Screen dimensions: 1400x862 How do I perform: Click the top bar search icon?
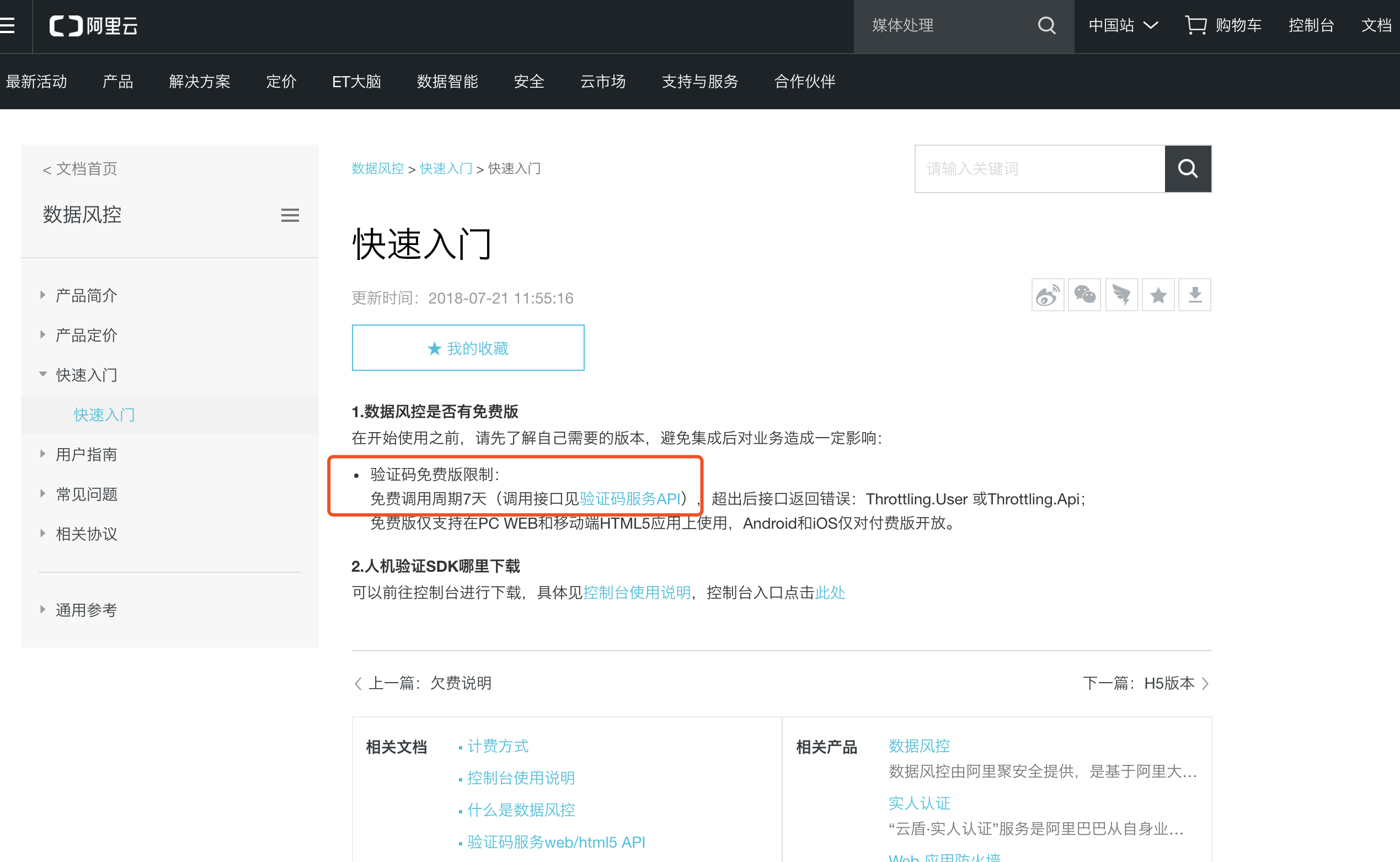(x=1047, y=25)
